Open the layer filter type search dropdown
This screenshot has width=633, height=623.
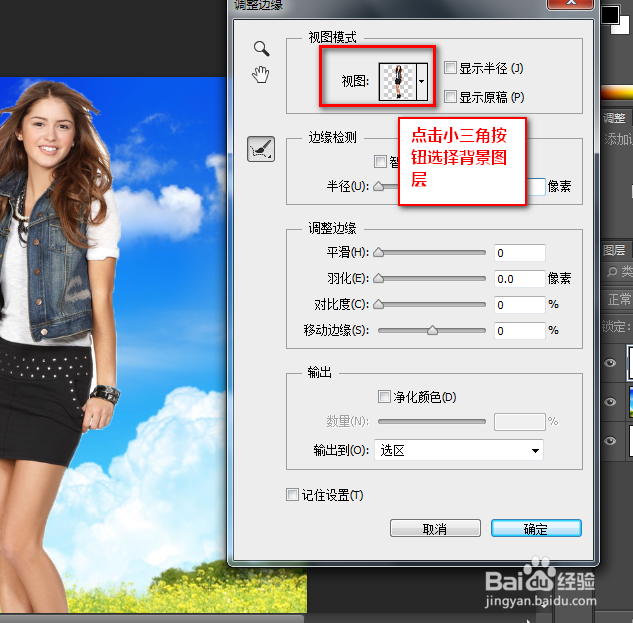(619, 272)
